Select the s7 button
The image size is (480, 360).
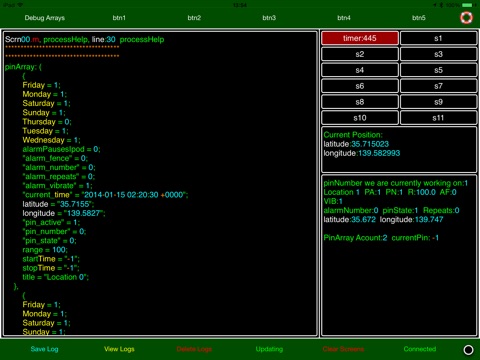pos(438,86)
